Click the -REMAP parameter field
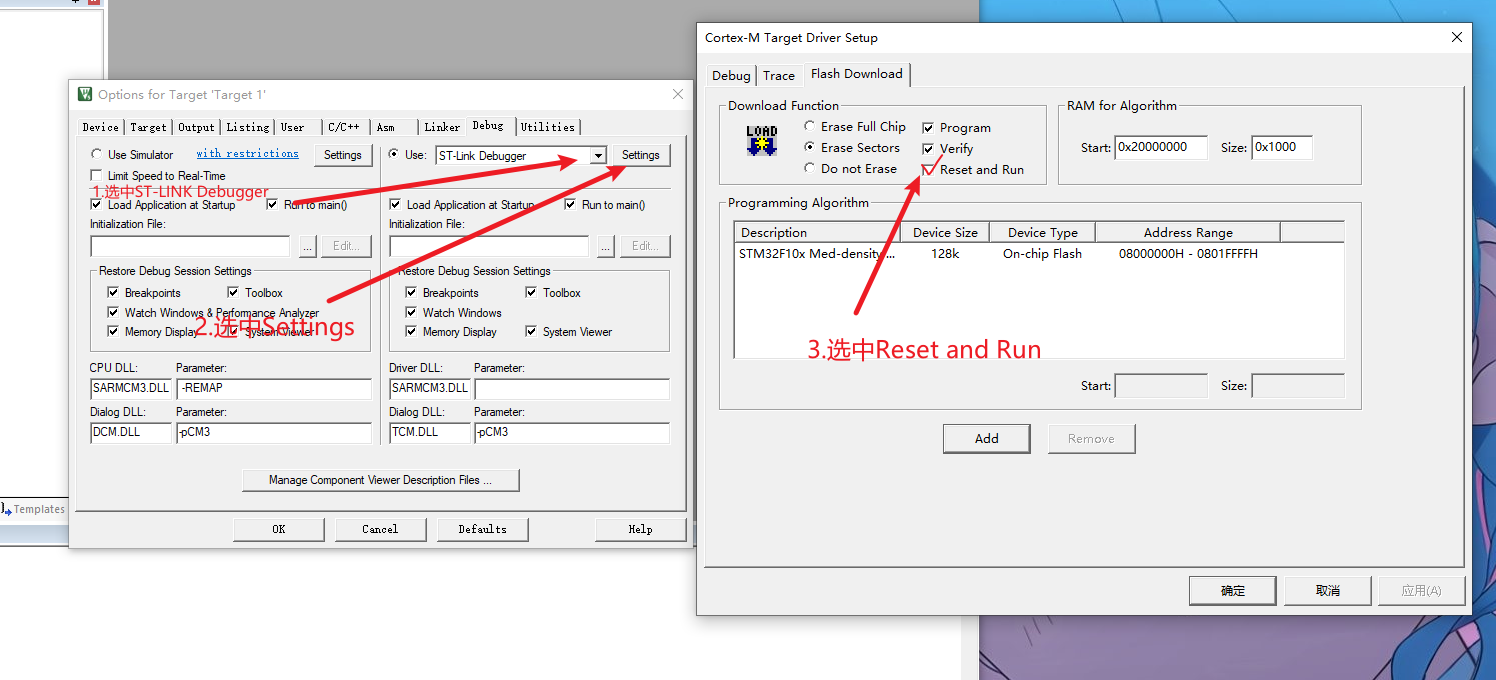Screen dimensions: 1496x680 pyautogui.click(x=273, y=388)
